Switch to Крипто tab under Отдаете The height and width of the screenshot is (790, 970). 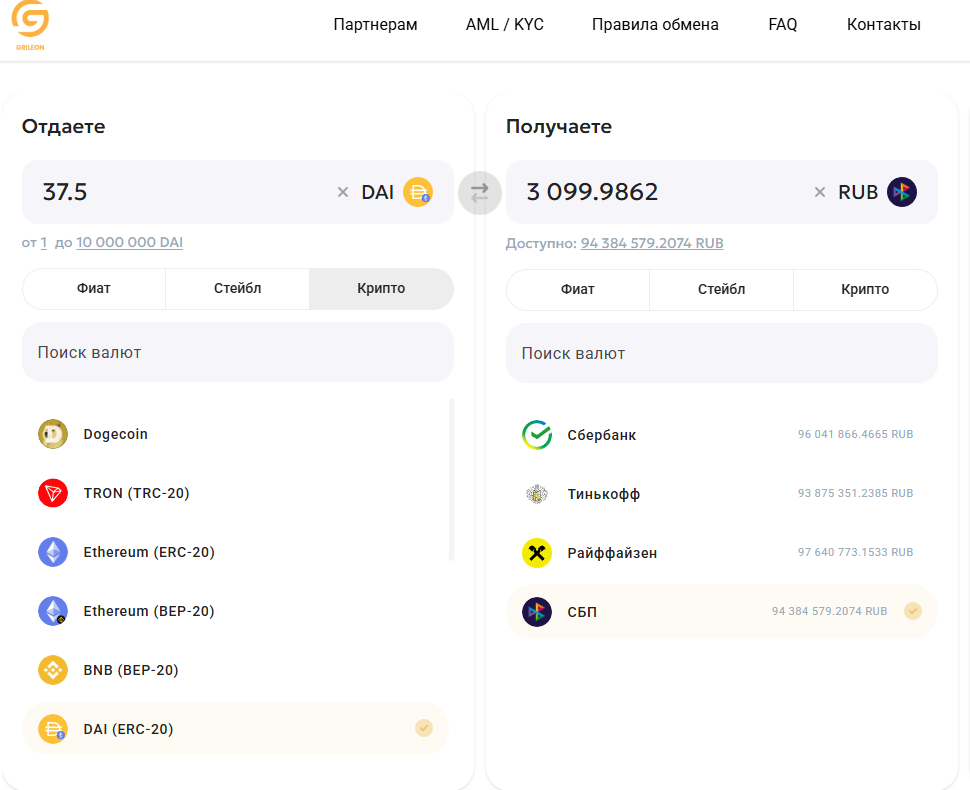point(381,288)
